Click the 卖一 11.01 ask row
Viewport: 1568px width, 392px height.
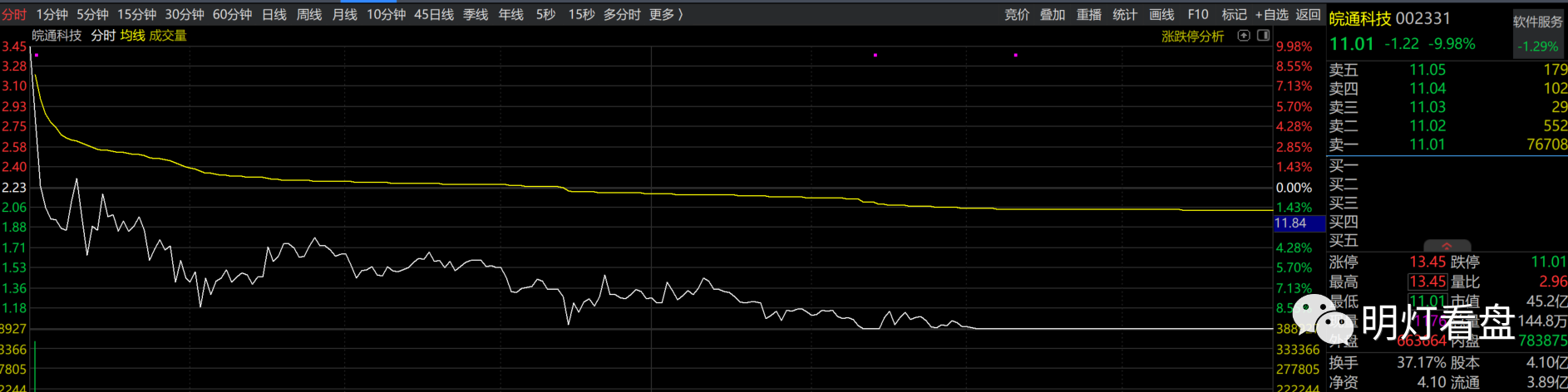tap(1447, 145)
